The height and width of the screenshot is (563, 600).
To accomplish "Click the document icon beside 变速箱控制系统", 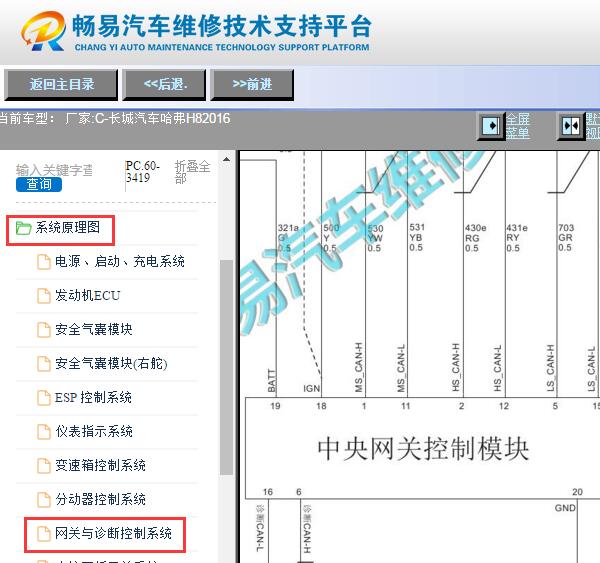I will pos(44,465).
